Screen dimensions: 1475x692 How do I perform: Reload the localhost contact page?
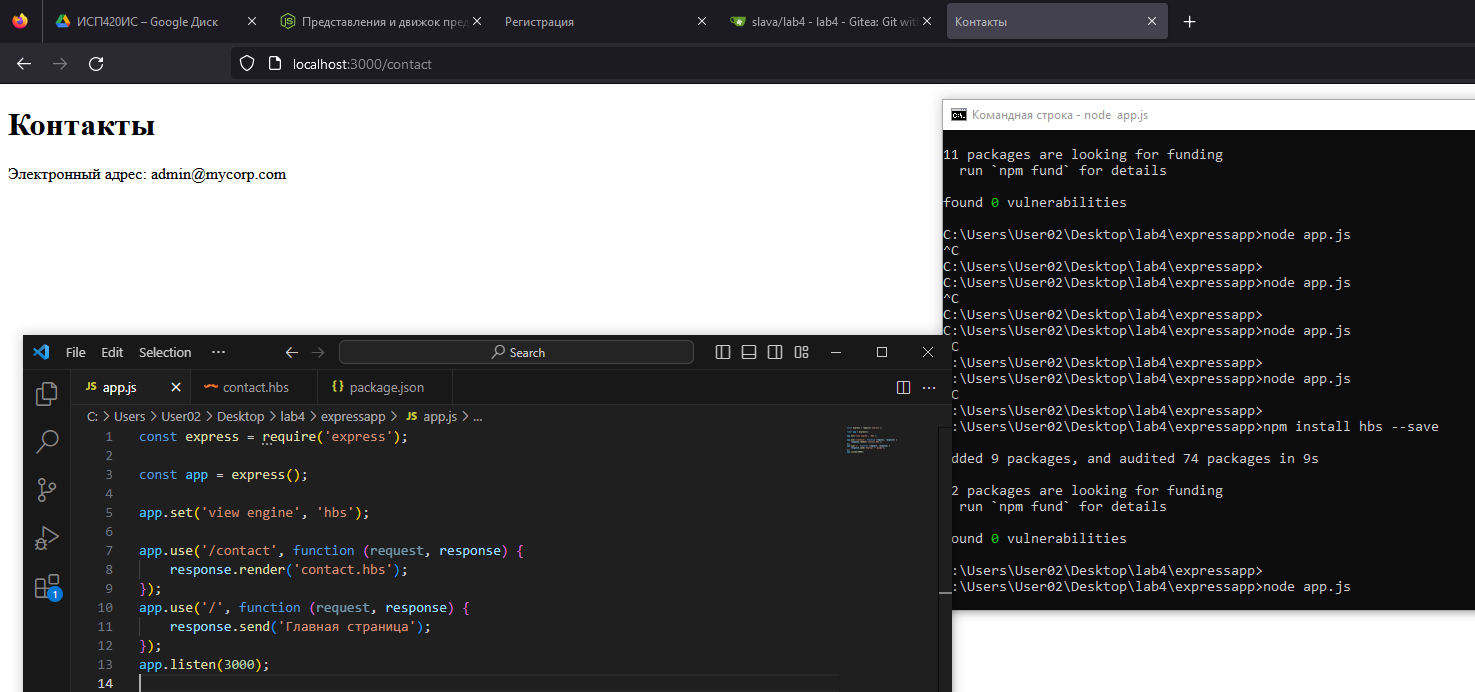point(96,64)
